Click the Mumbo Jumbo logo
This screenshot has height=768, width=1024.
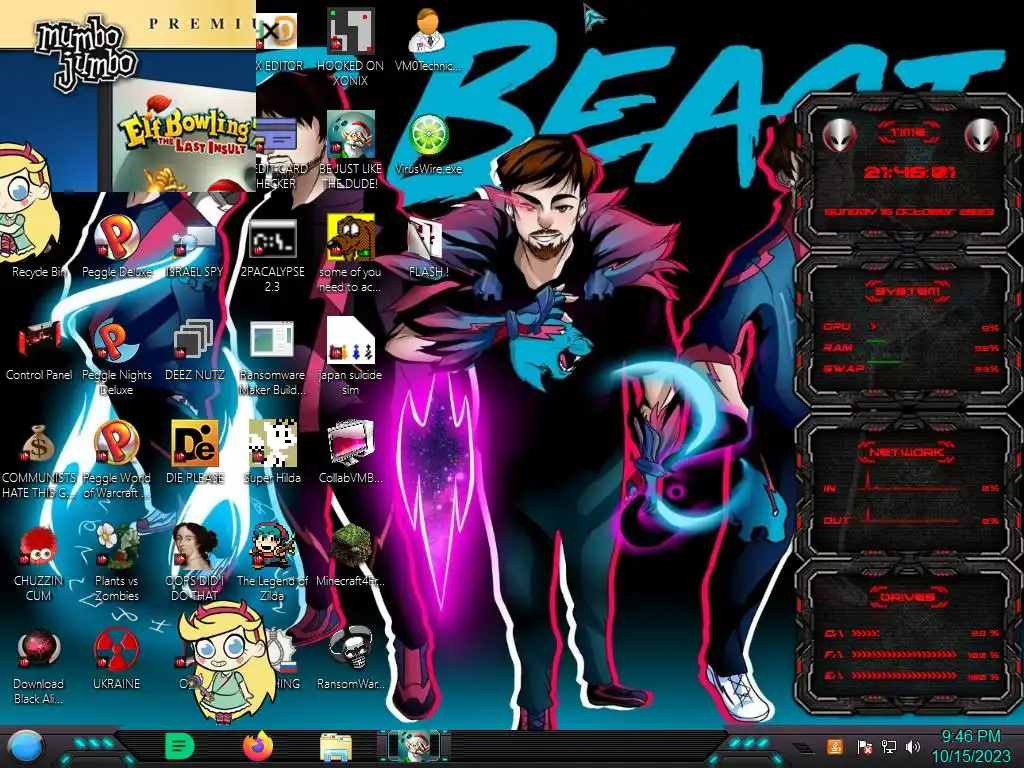[x=86, y=54]
